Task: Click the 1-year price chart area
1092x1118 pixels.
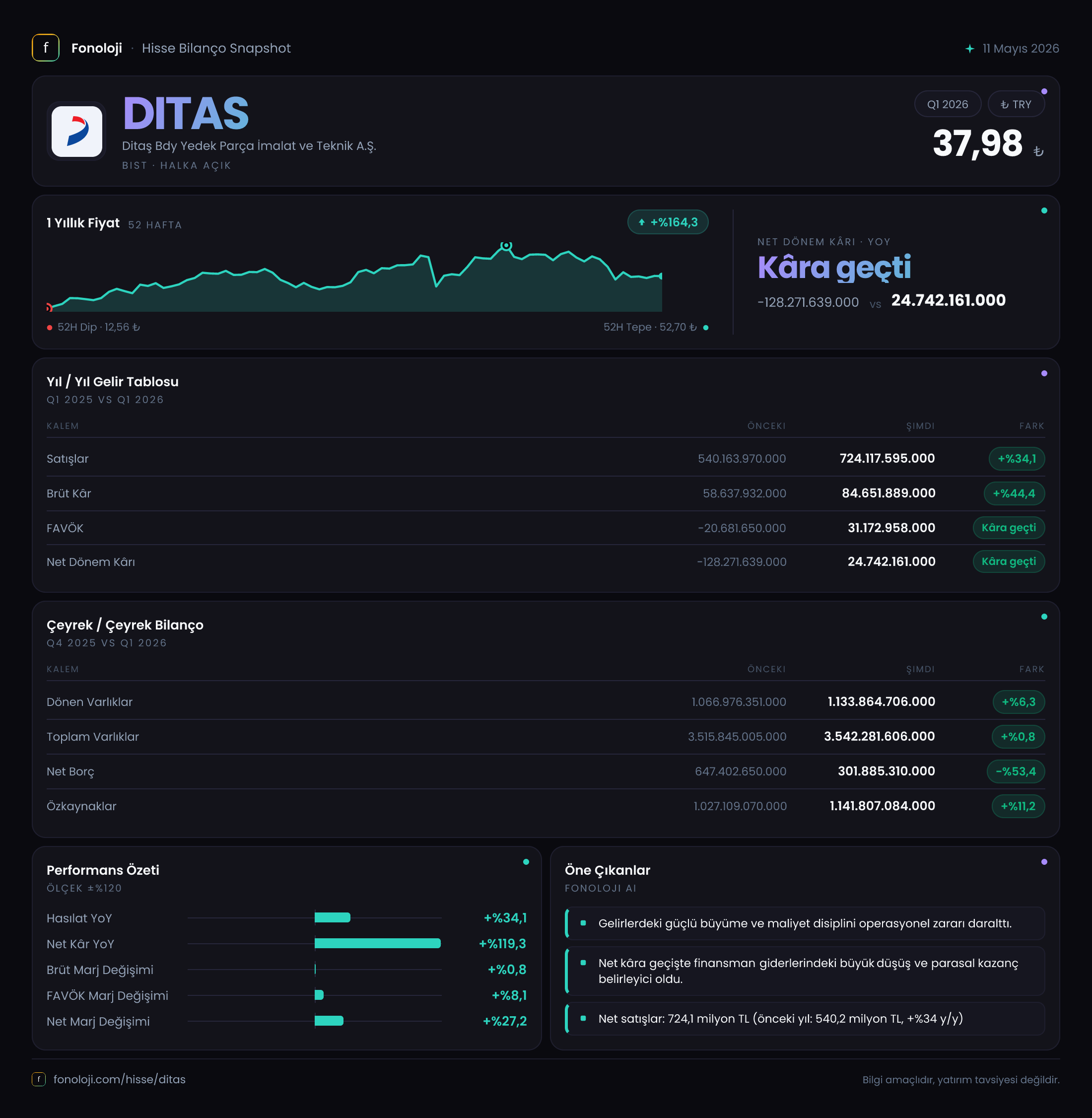Action: pyautogui.click(x=354, y=277)
